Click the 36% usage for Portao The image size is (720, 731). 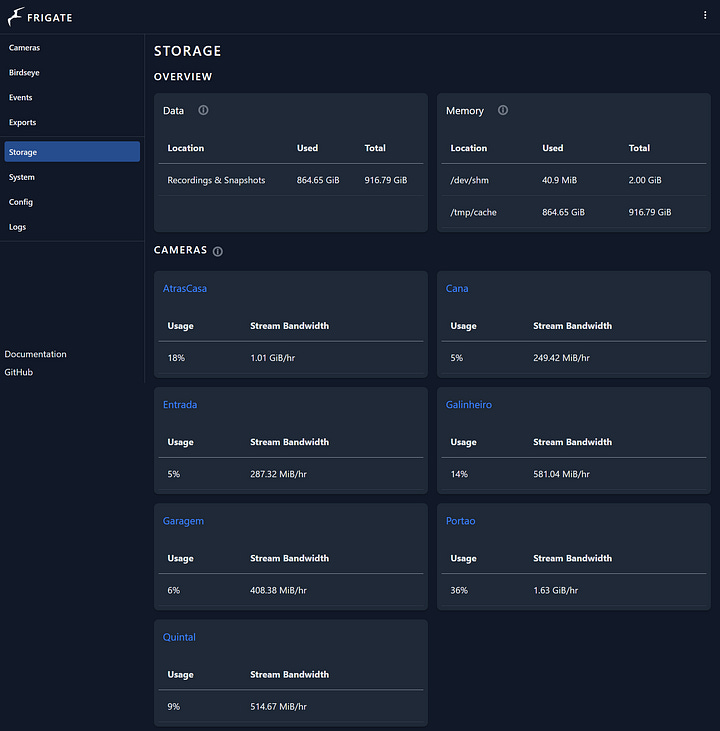[x=459, y=590]
